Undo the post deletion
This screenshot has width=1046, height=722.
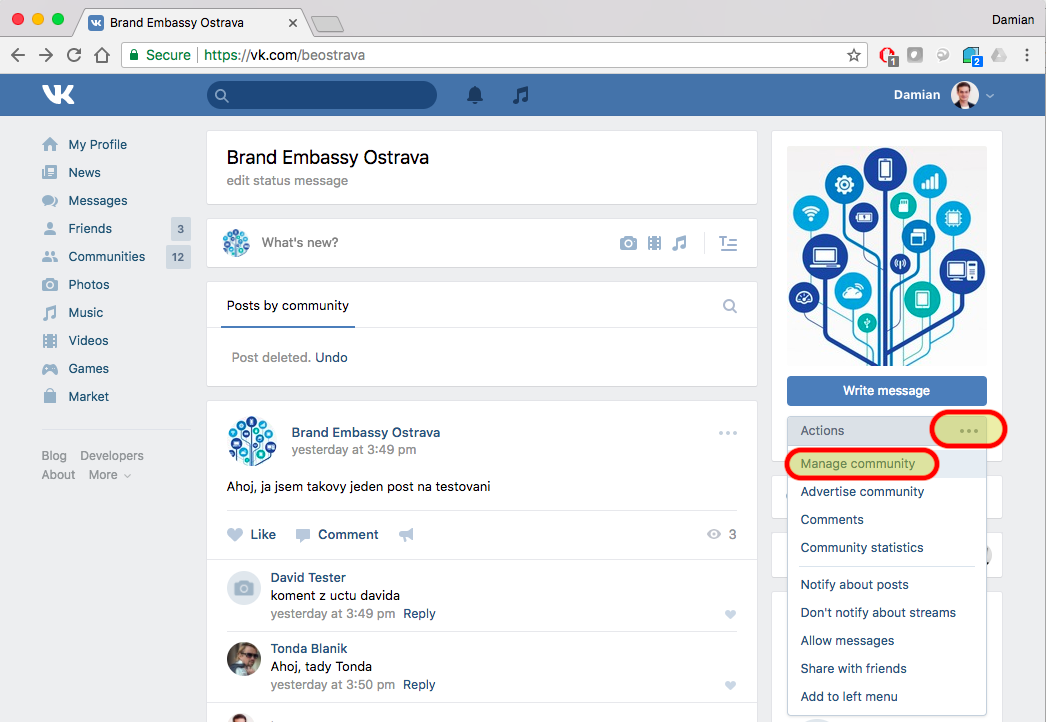pyautogui.click(x=332, y=358)
